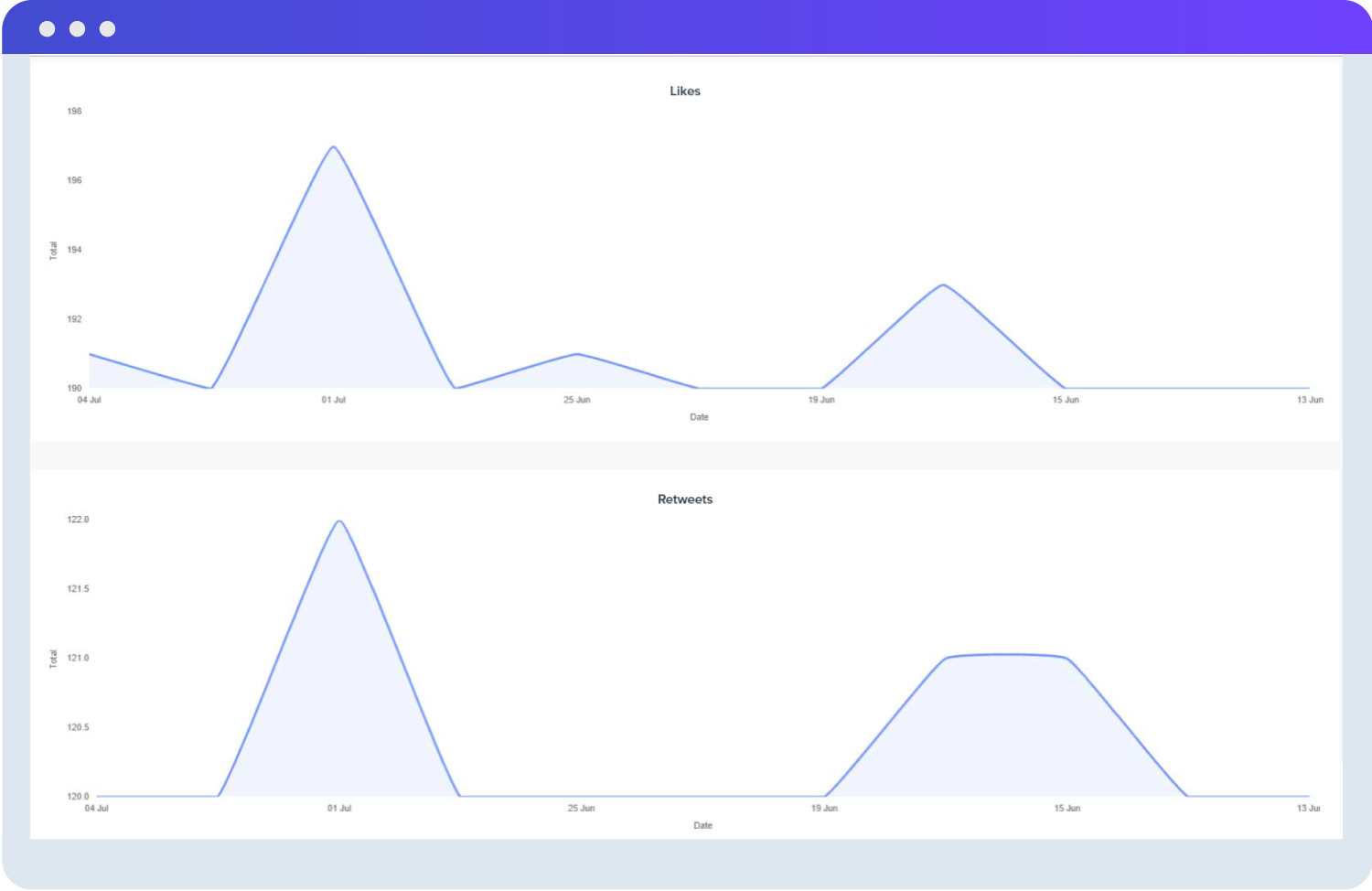Click the 198 tick on Likes y-axis

click(74, 112)
